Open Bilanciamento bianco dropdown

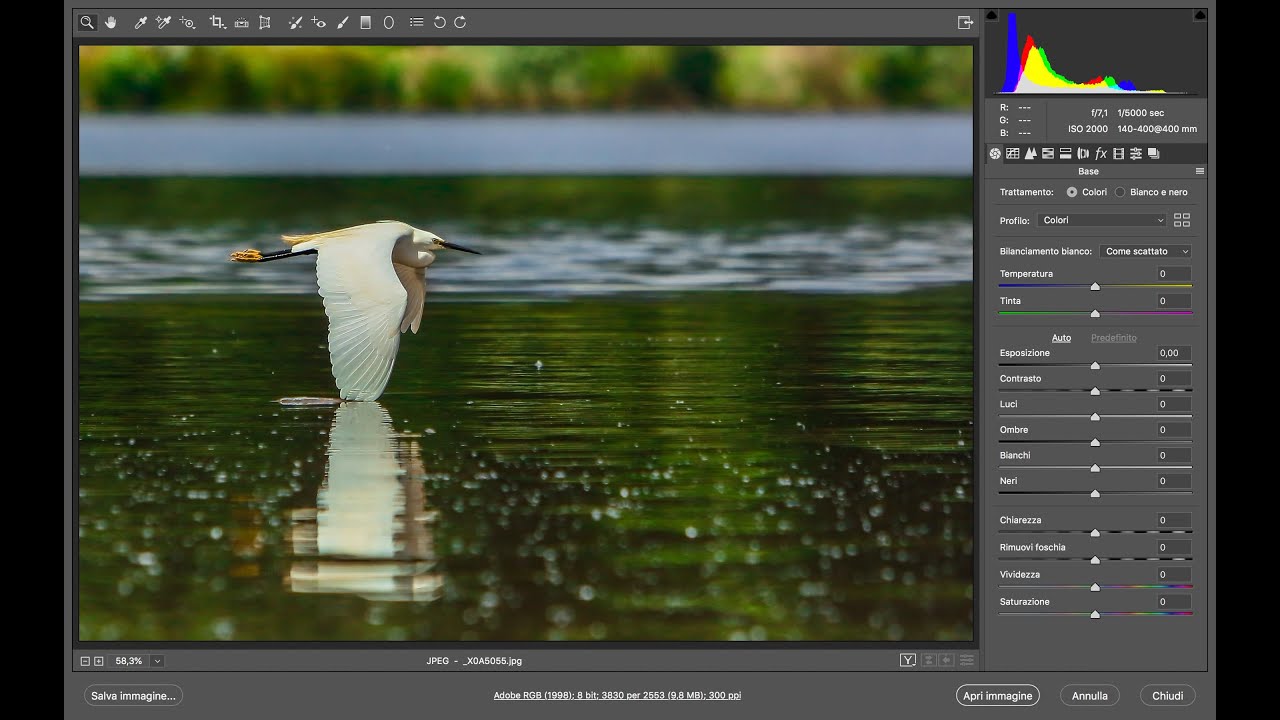pyautogui.click(x=1145, y=251)
